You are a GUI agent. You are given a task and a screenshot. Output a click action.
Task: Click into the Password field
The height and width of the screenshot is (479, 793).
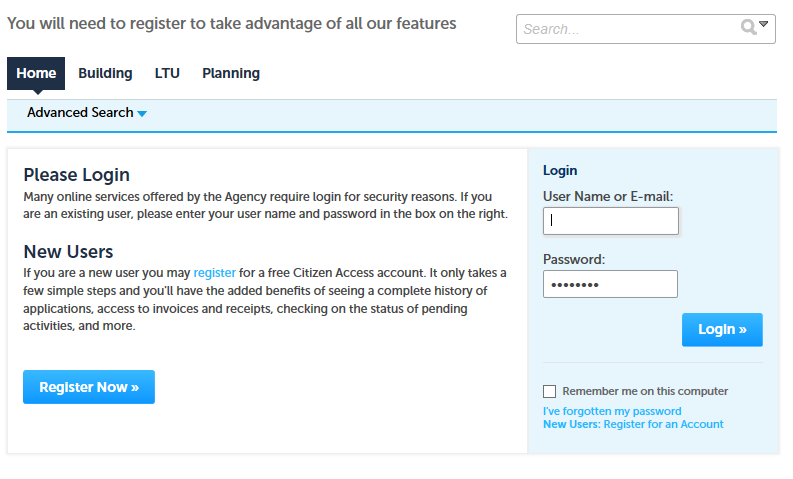coord(610,284)
